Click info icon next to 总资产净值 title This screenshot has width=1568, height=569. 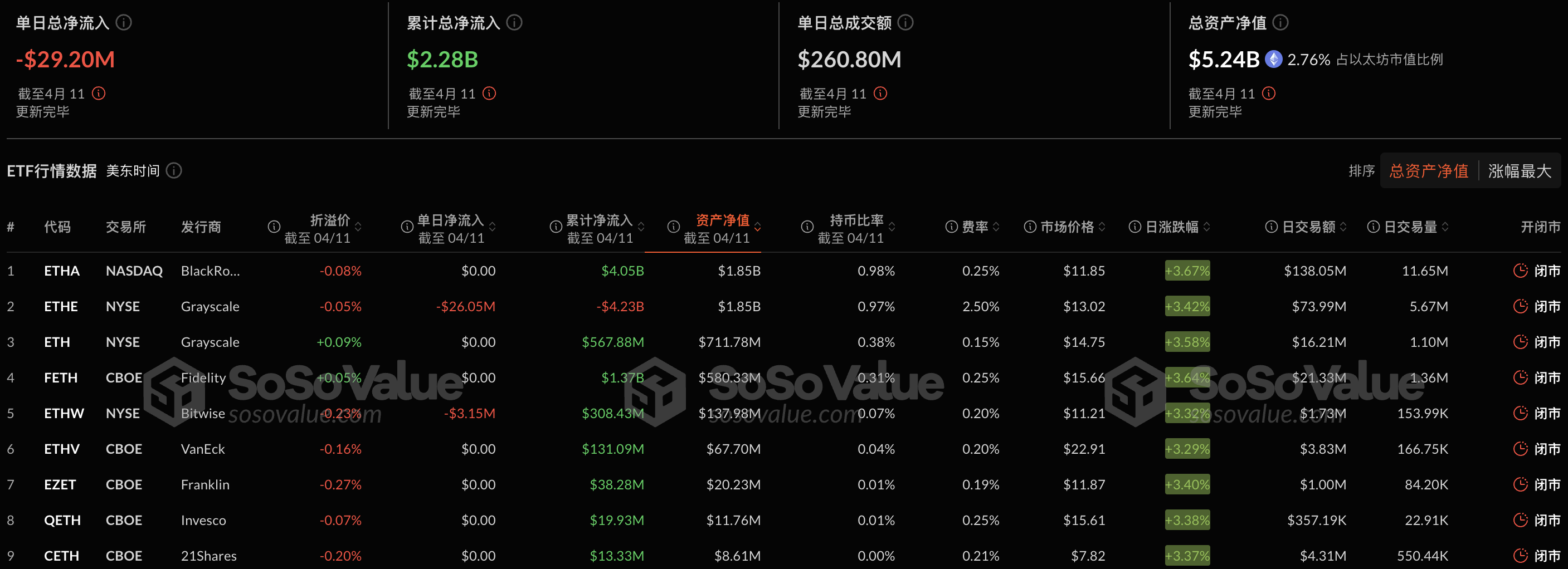click(x=1280, y=22)
